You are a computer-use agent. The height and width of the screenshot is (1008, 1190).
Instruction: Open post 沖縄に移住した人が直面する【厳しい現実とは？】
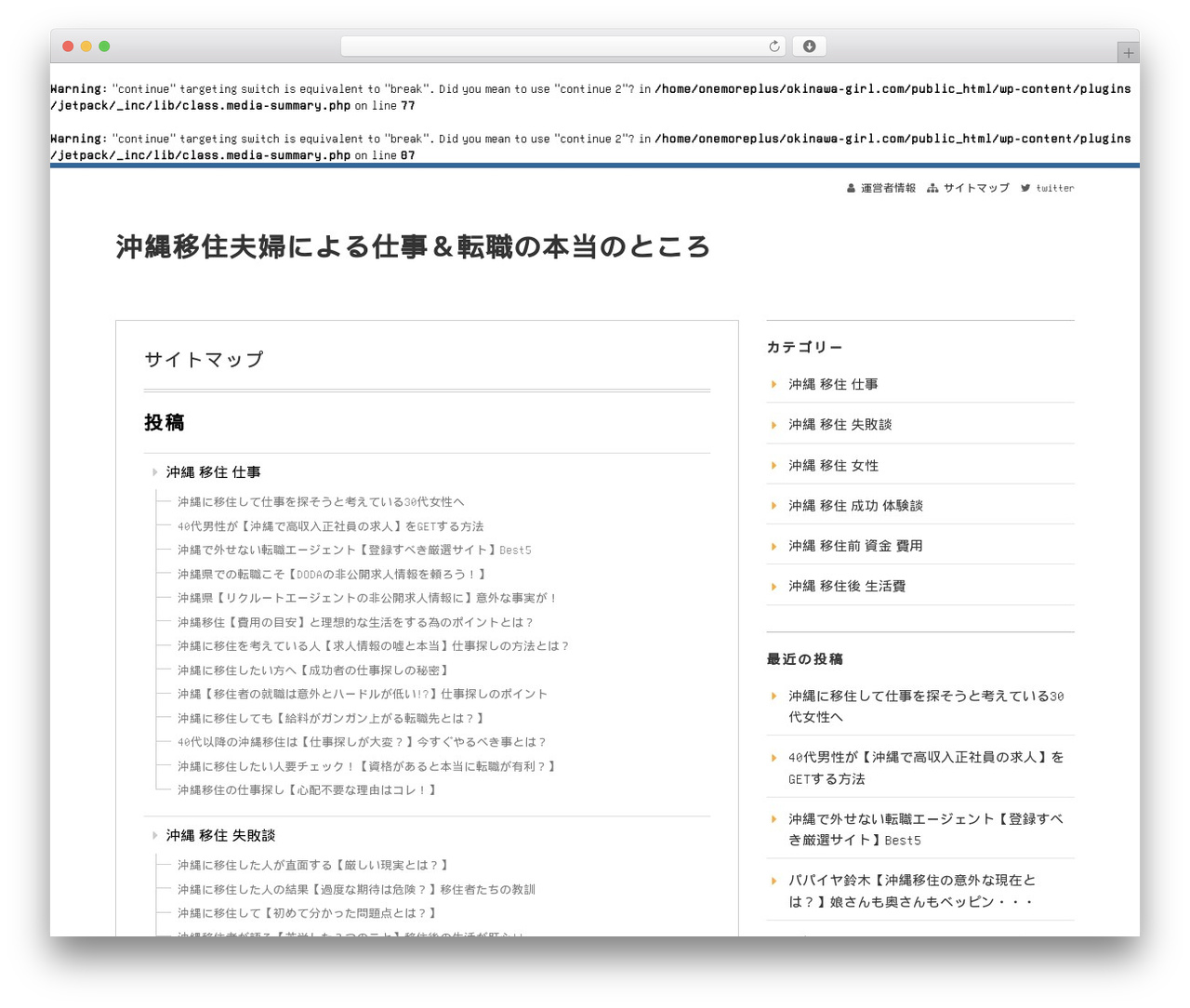pos(312,866)
